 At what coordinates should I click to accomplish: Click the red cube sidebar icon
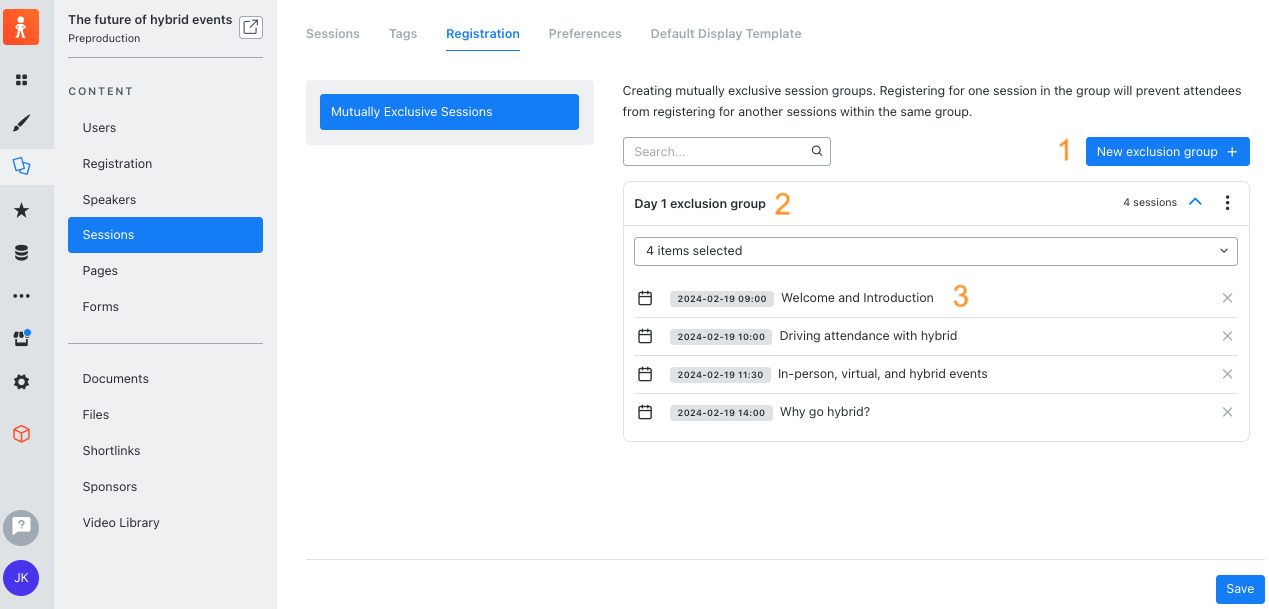22,433
